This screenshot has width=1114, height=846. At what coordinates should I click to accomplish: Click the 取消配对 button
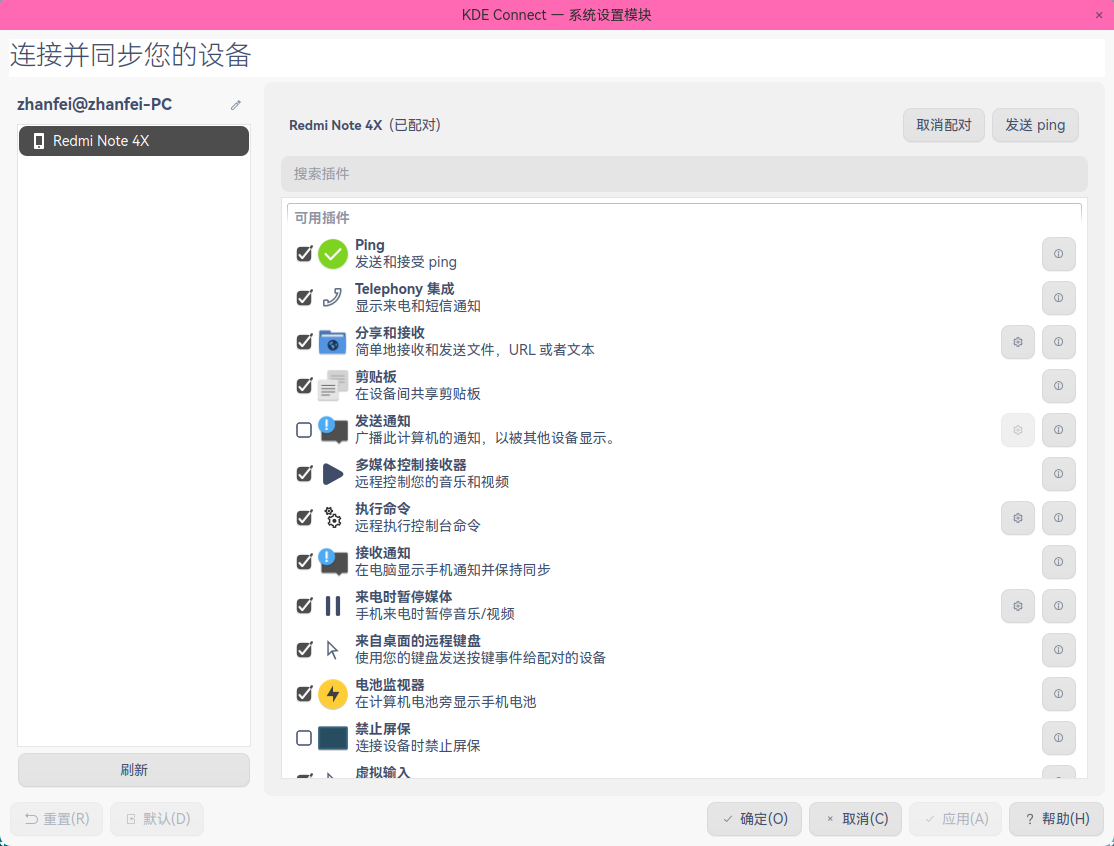[x=943, y=125]
